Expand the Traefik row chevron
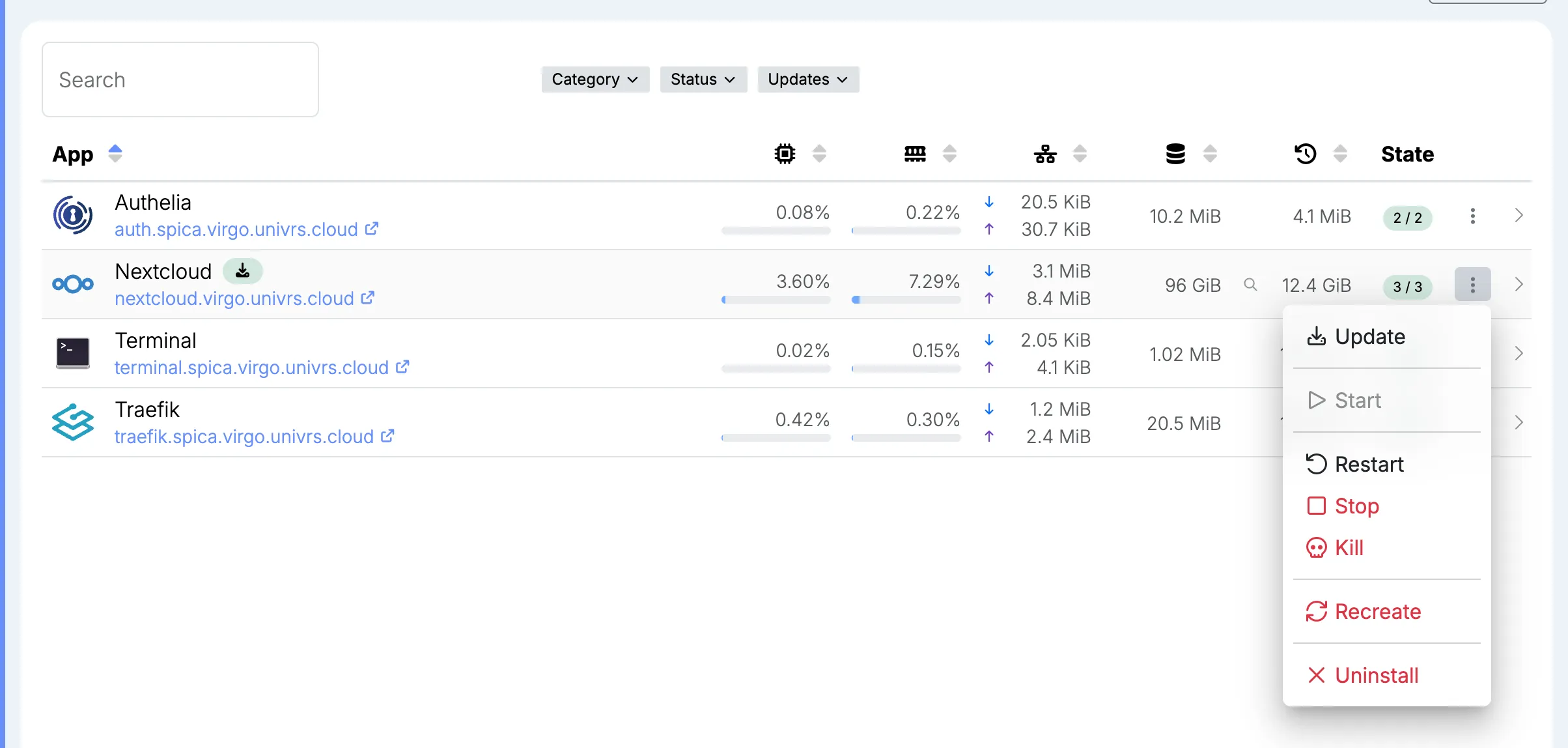 pyautogui.click(x=1519, y=423)
